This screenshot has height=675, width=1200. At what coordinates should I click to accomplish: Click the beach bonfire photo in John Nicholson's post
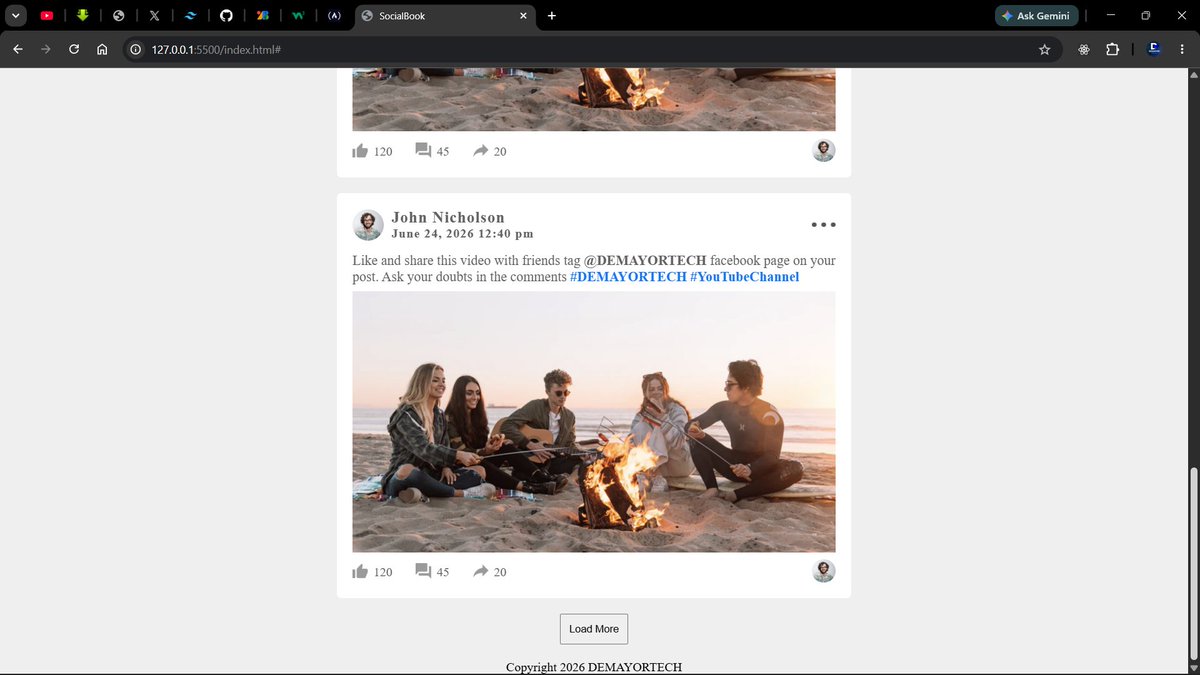pyautogui.click(x=594, y=422)
